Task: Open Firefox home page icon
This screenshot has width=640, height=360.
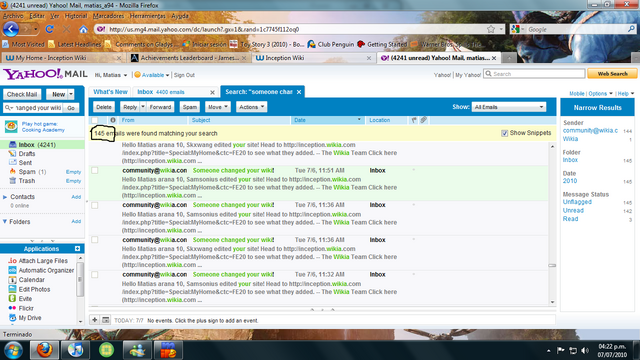Action: (x=83, y=29)
